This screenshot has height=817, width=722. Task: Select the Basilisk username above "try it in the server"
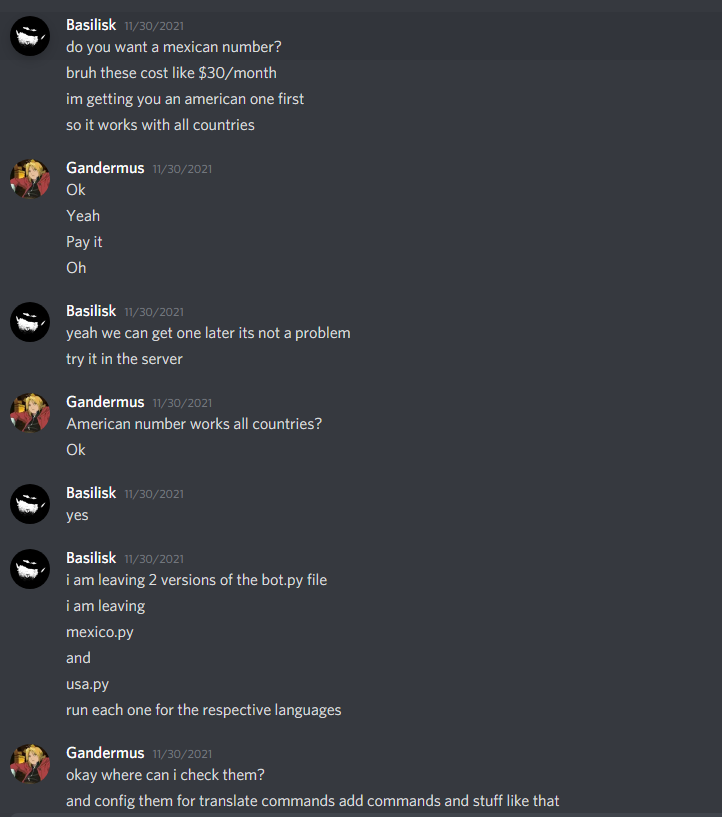[91, 311]
